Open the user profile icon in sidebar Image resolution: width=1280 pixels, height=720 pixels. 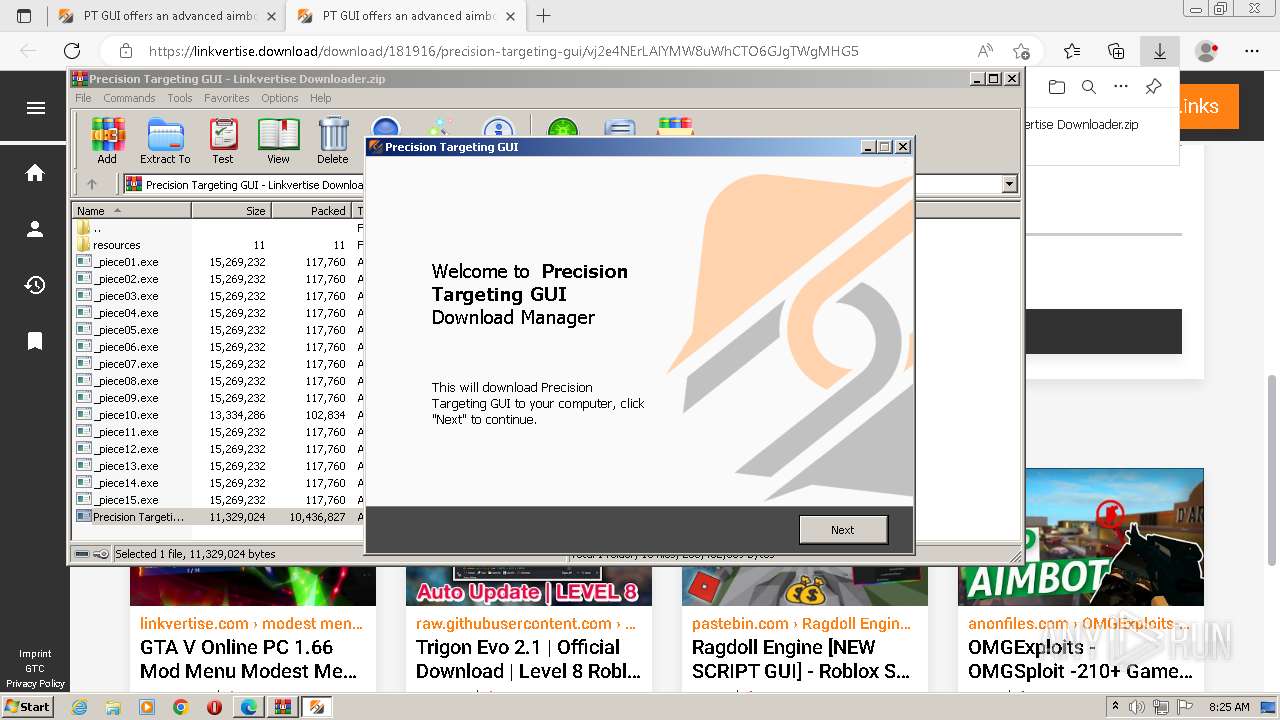(x=35, y=229)
